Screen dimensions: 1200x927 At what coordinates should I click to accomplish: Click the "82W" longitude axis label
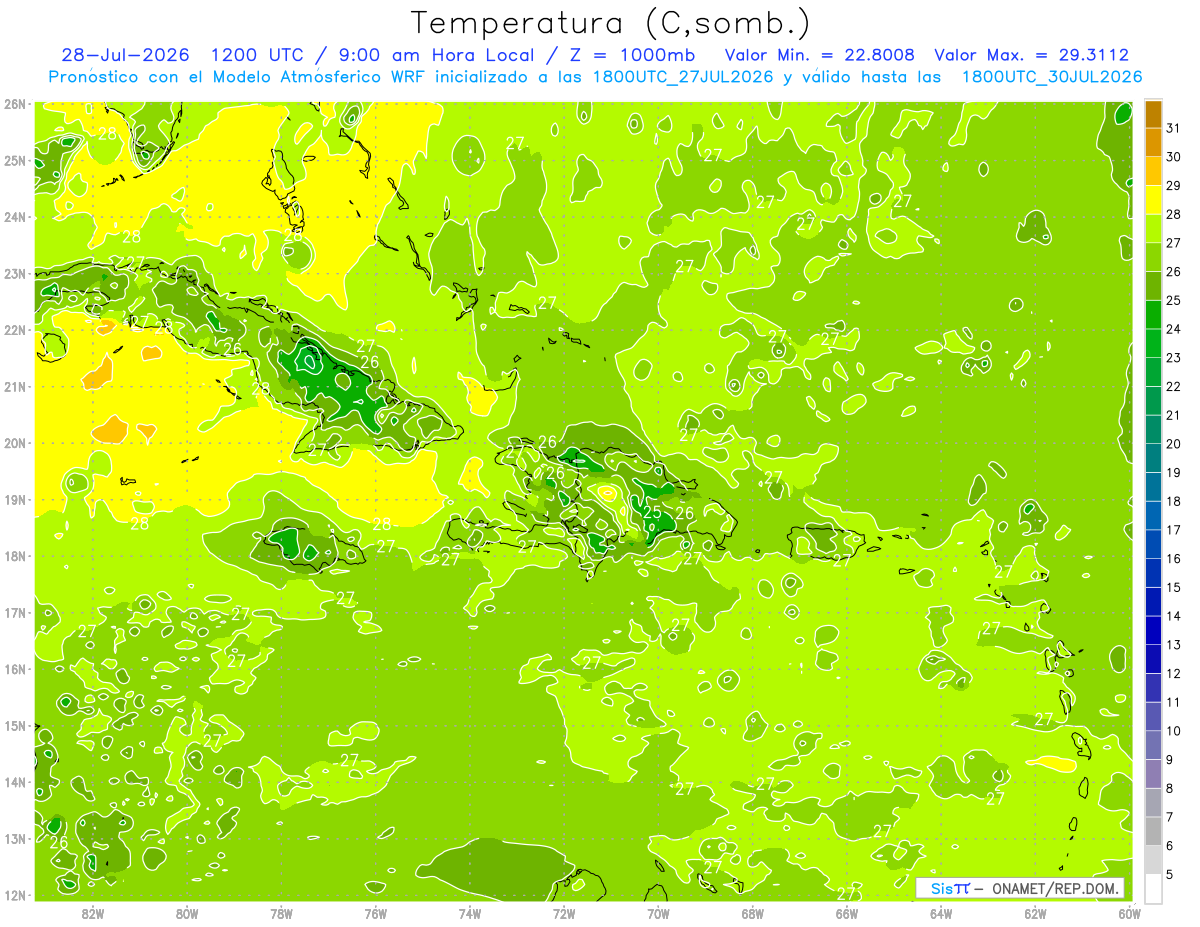[93, 914]
